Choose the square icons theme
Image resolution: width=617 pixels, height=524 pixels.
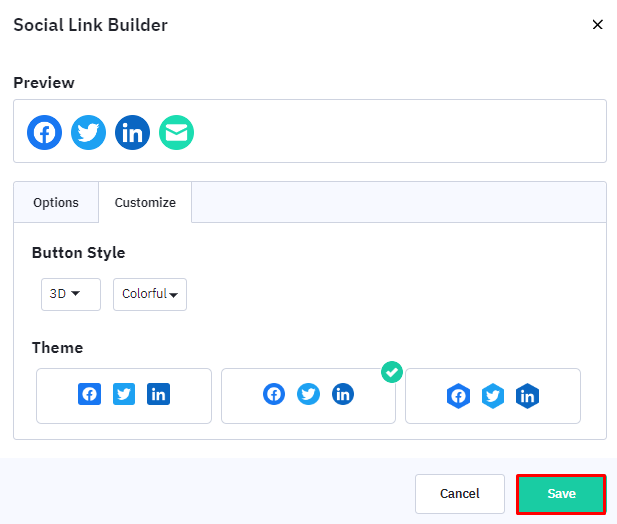pos(124,396)
